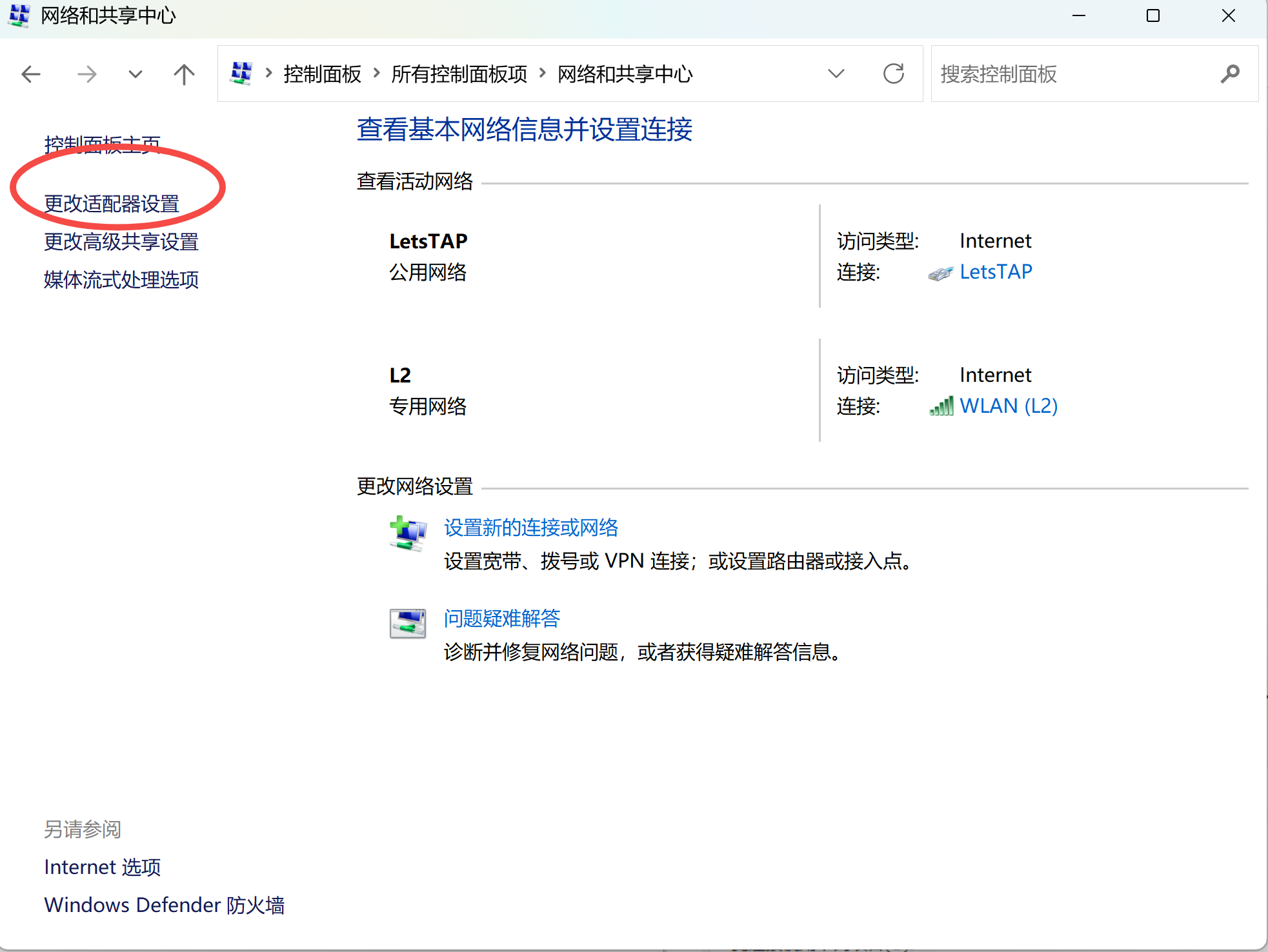Screen dimensions: 1268x952
Task: Open 更改适配器设置 link
Action: 112,204
